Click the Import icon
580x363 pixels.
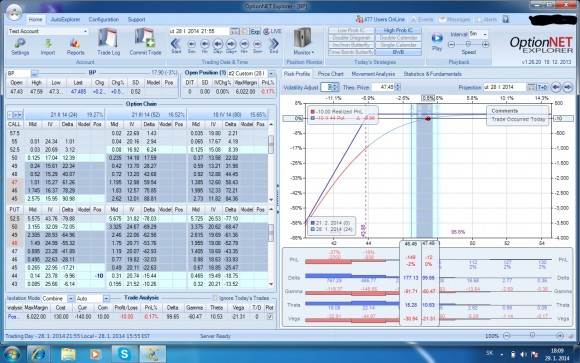pyautogui.click(x=48, y=47)
